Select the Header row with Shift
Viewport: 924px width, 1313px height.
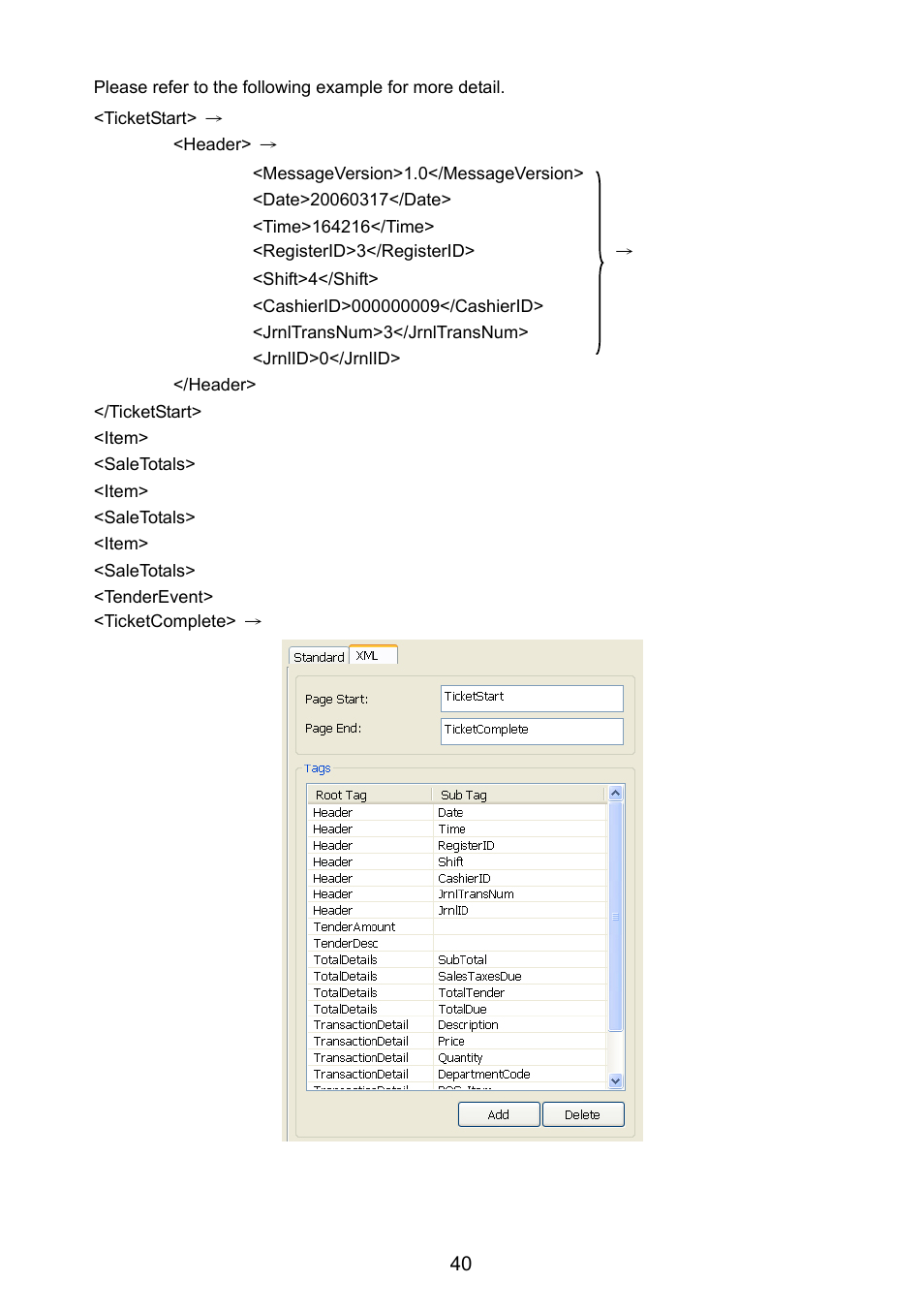pyautogui.click(x=457, y=862)
